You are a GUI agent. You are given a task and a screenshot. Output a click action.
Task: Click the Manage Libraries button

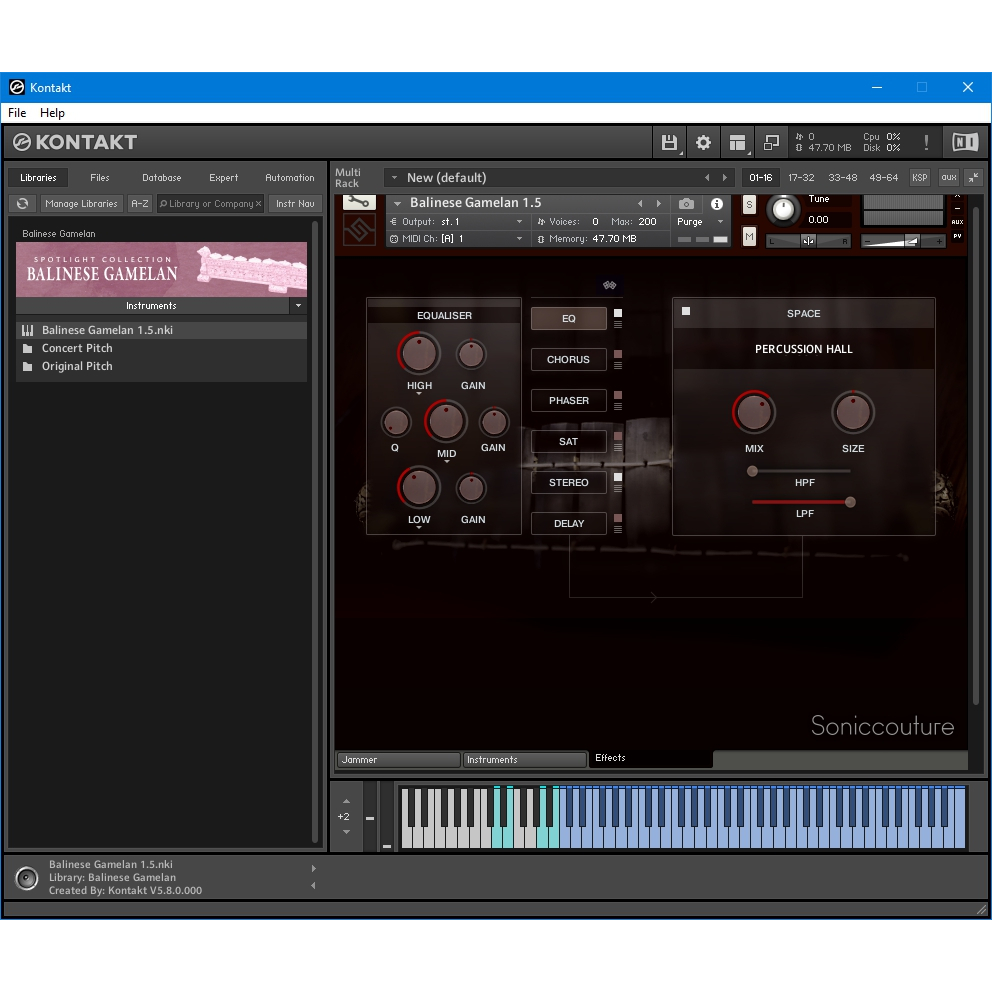81,204
